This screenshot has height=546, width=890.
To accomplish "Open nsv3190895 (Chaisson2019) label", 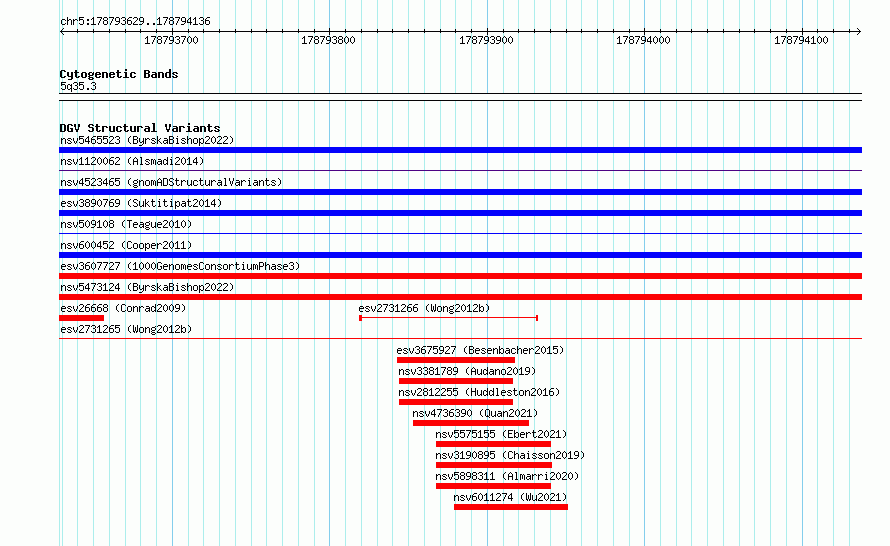I will click(x=510, y=455).
